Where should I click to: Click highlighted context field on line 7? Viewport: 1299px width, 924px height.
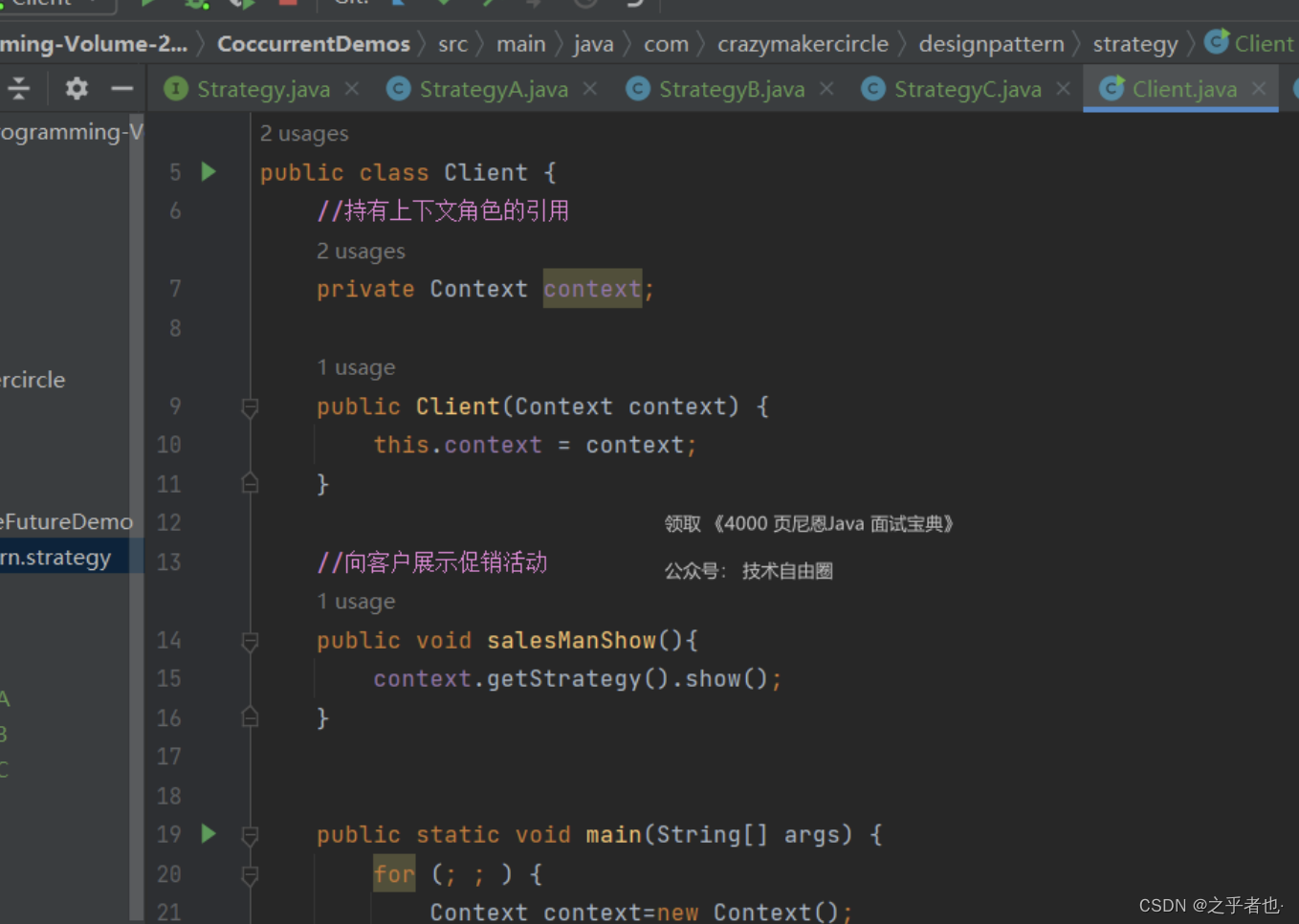(x=592, y=289)
